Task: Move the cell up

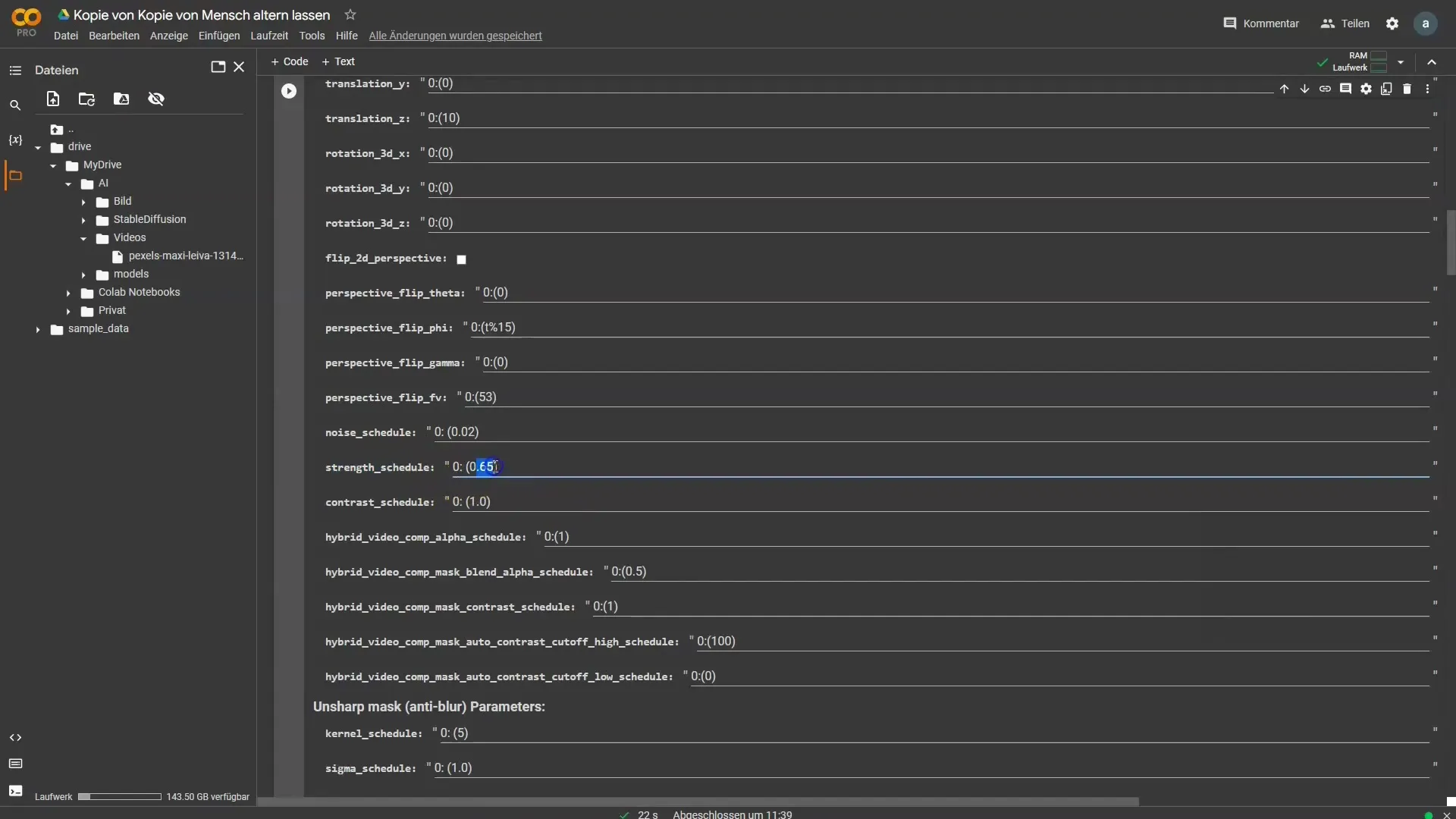Action: [1284, 89]
